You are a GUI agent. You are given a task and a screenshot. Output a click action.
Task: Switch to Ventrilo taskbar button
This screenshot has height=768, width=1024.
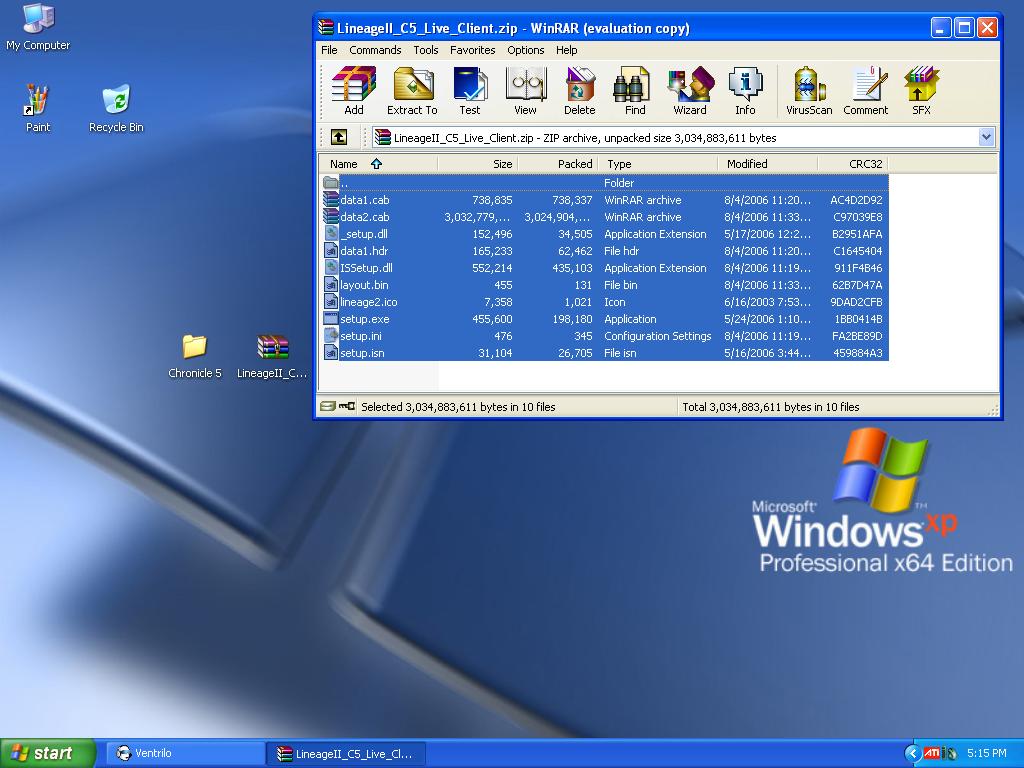pyautogui.click(x=185, y=753)
